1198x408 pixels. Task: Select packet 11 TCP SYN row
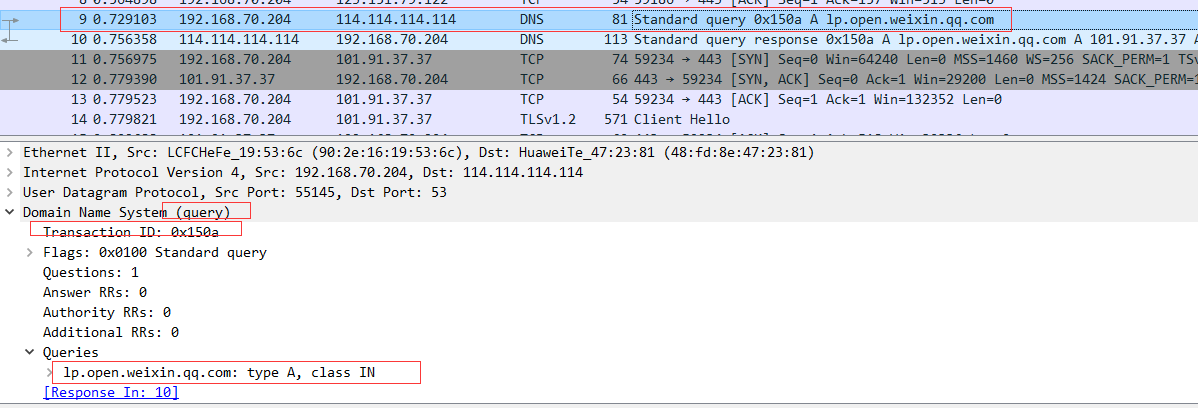500,59
